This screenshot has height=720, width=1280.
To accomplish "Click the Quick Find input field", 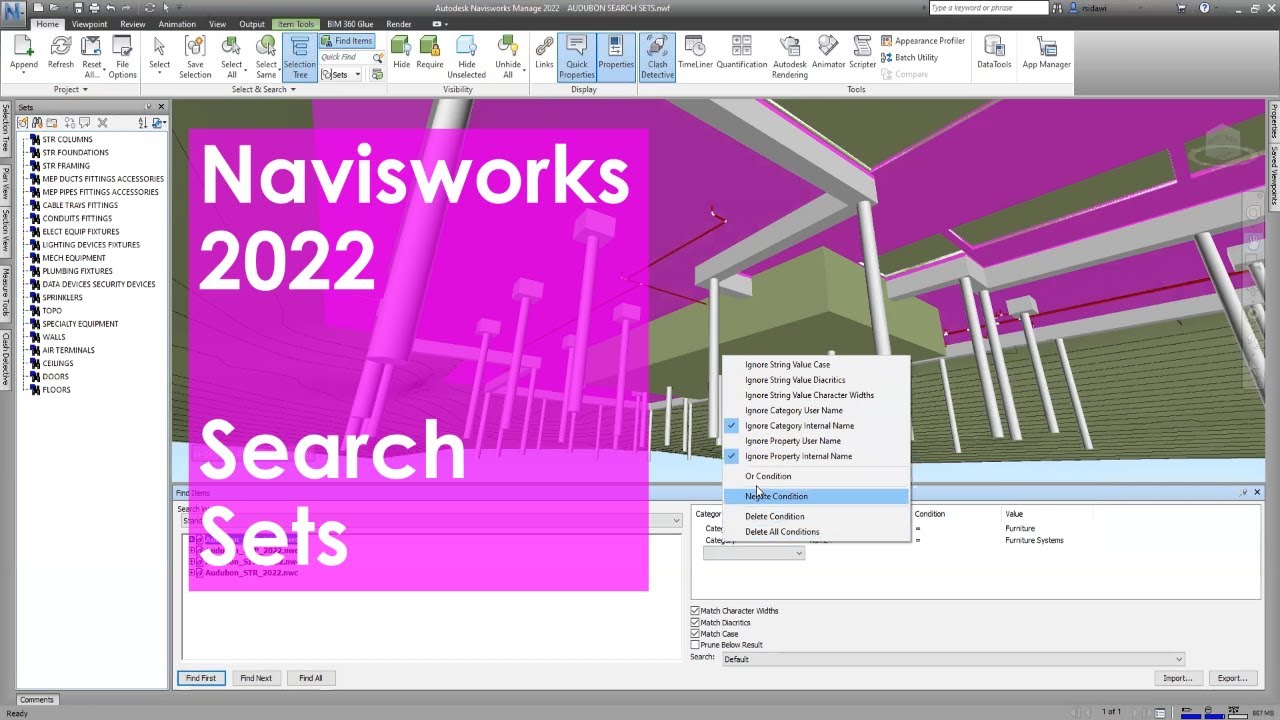I will pos(344,57).
